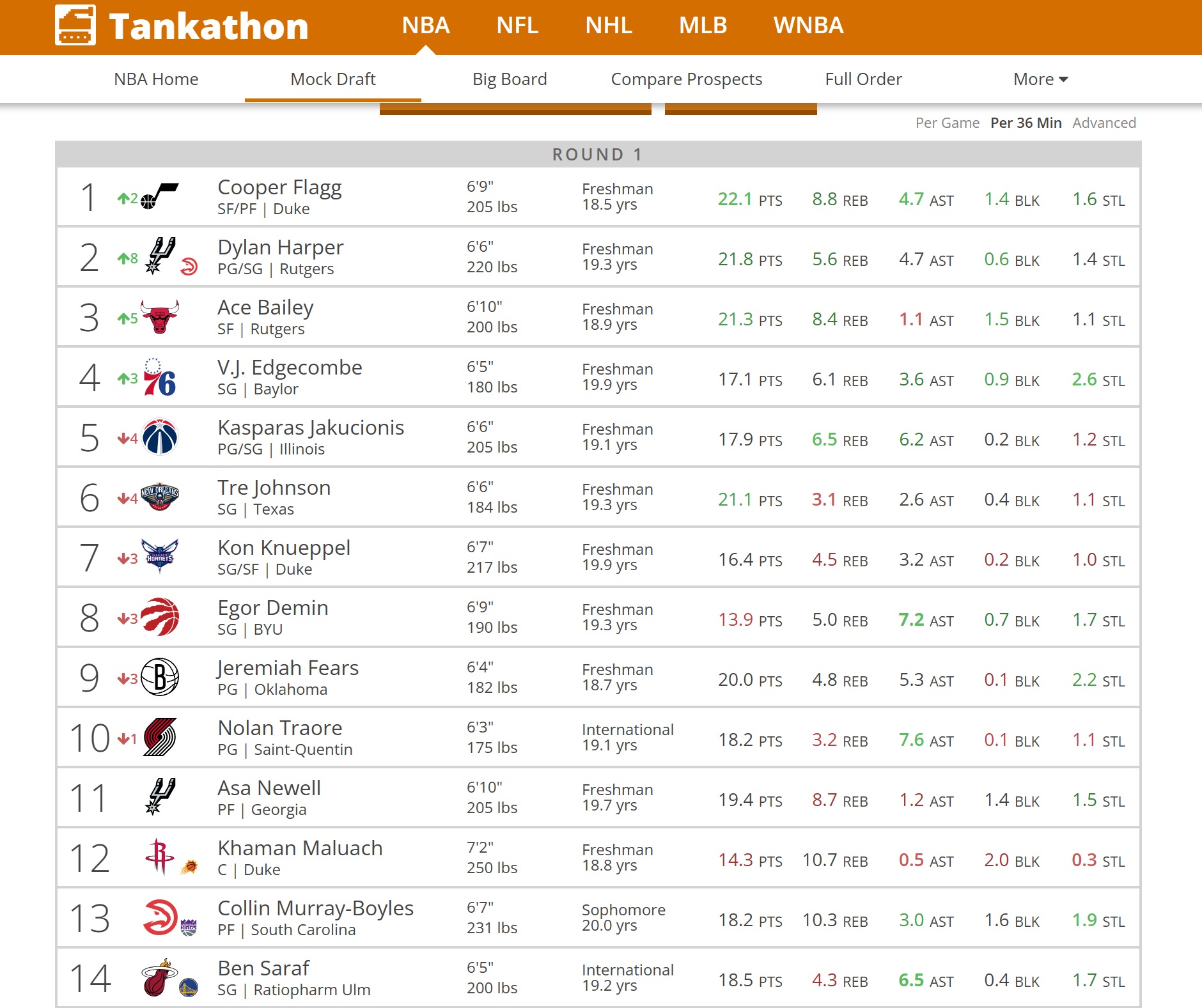
Task: Click the small Suns logo at pick 12
Action: coord(189,867)
